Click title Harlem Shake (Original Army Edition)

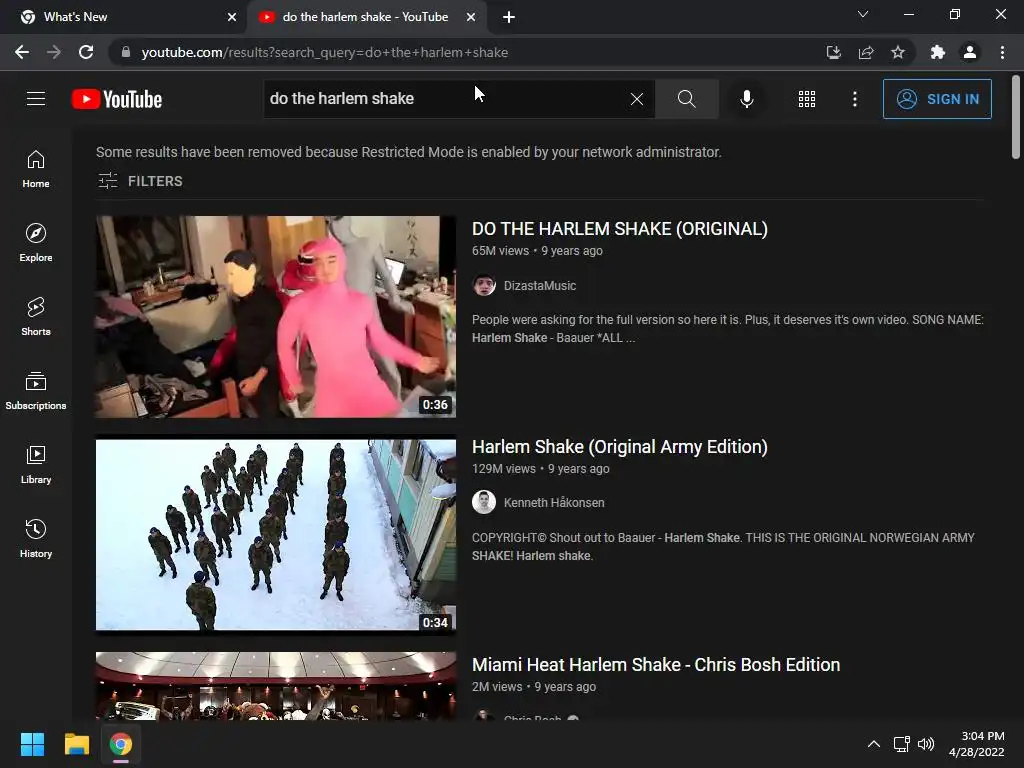click(x=620, y=447)
